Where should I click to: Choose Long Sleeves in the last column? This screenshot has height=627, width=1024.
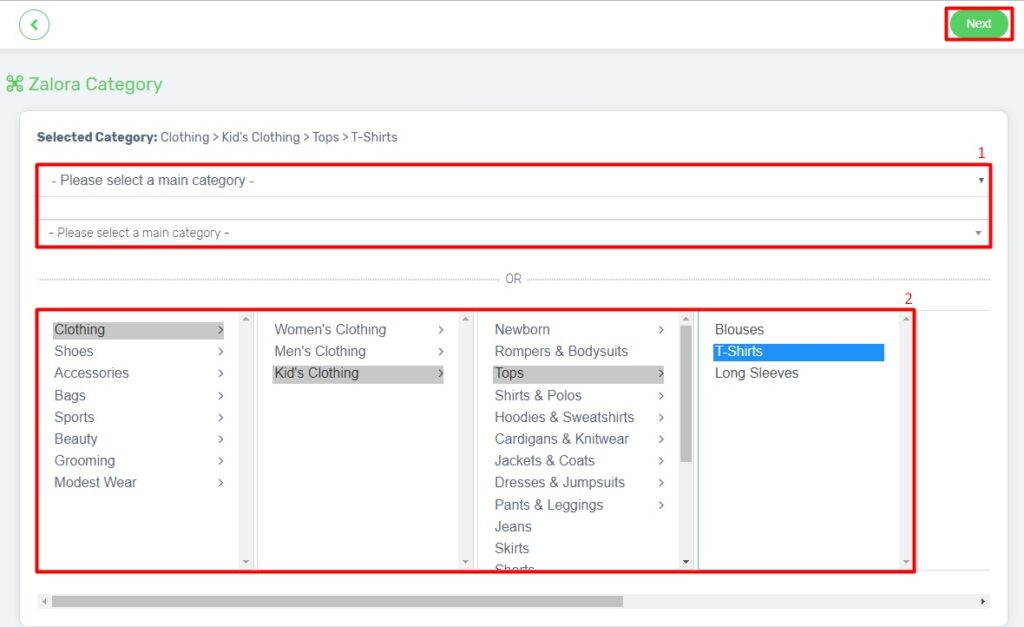click(799, 373)
